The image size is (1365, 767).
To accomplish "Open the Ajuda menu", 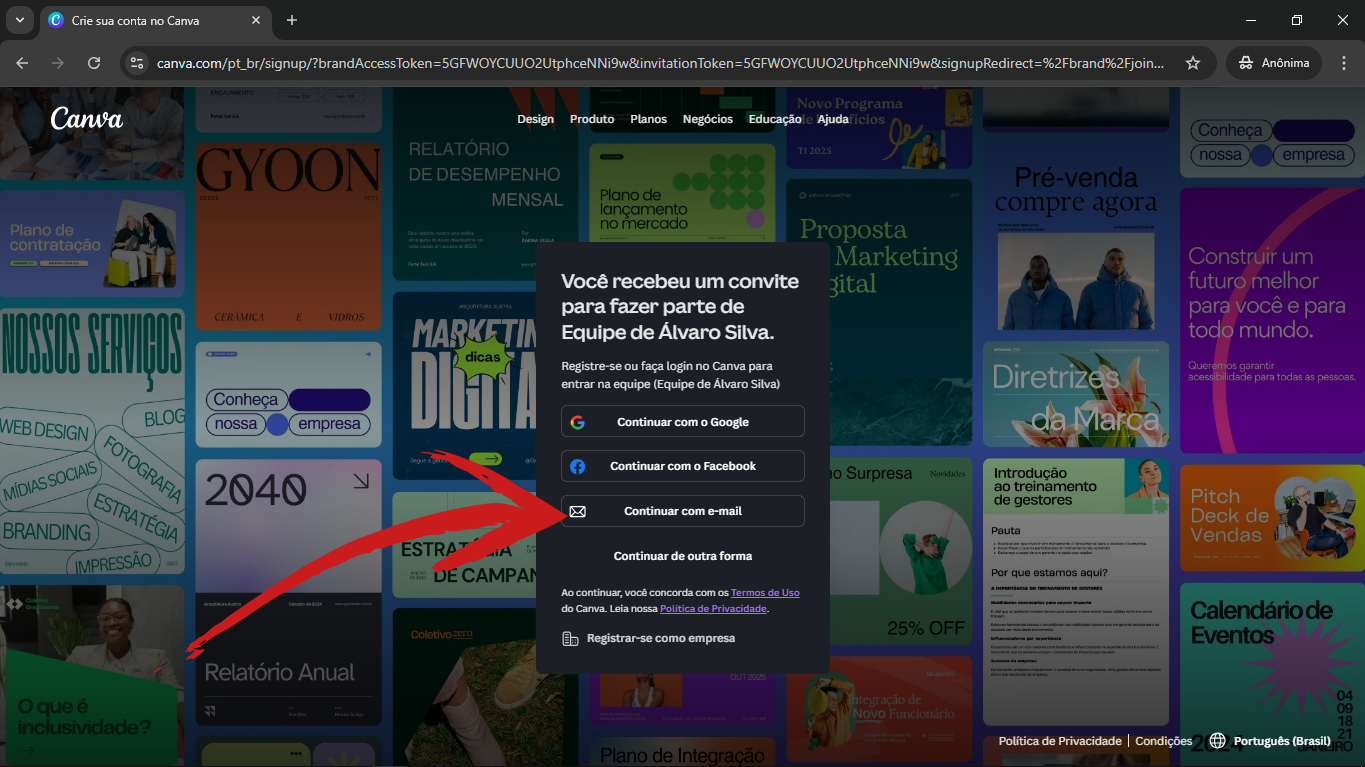I will 833,119.
